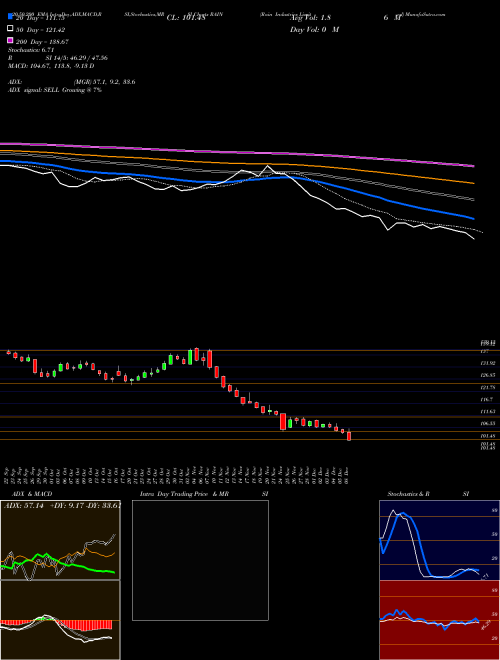The width and height of the screenshot is (500, 660).
Task: Click the empty Intra Day Trading chart box
Action: pos(200,560)
